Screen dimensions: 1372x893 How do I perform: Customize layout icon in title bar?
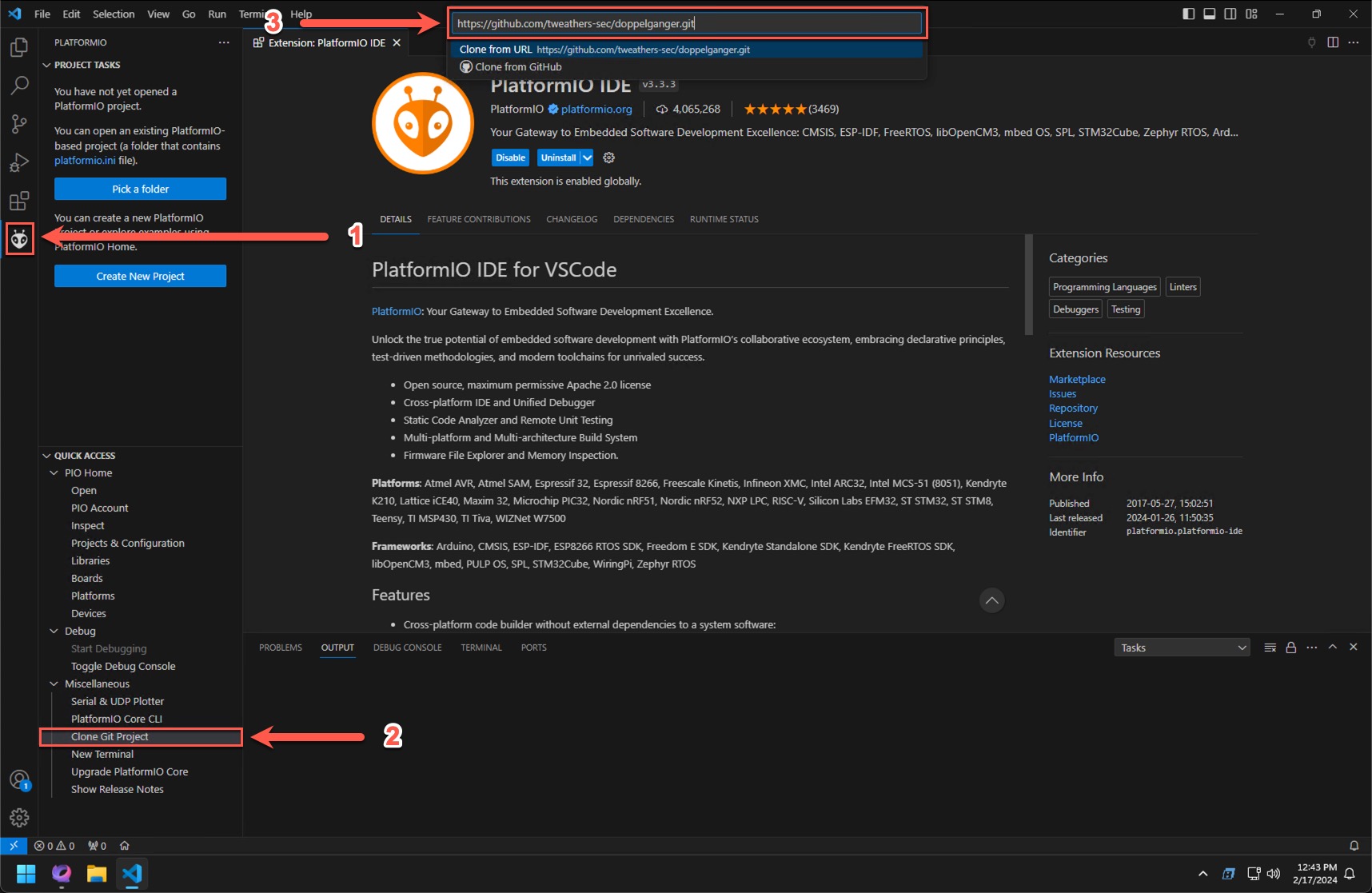point(1251,14)
